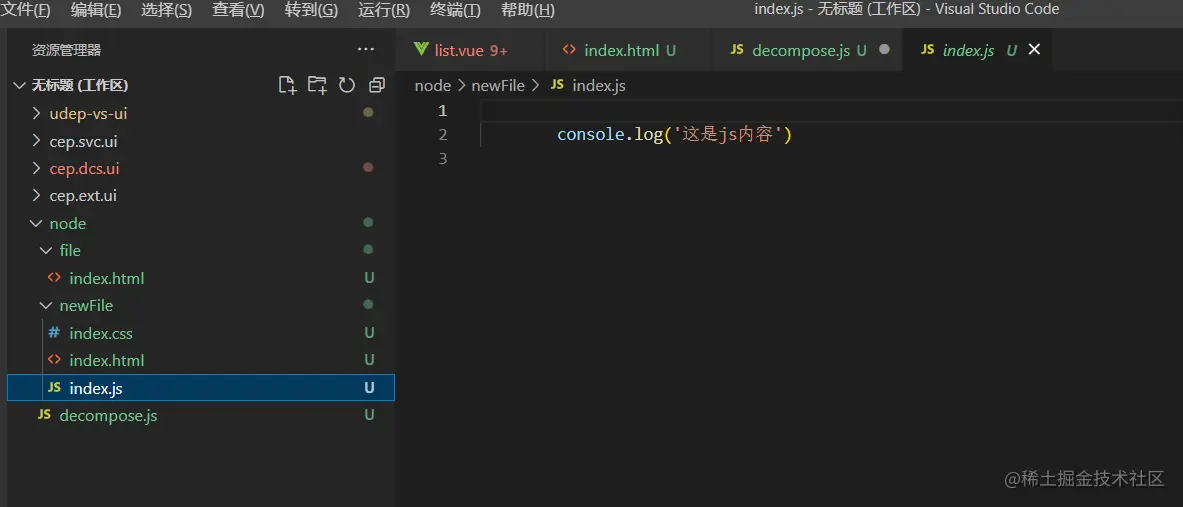Close the index.js editor tab
The height and width of the screenshot is (507, 1183).
[1035, 50]
